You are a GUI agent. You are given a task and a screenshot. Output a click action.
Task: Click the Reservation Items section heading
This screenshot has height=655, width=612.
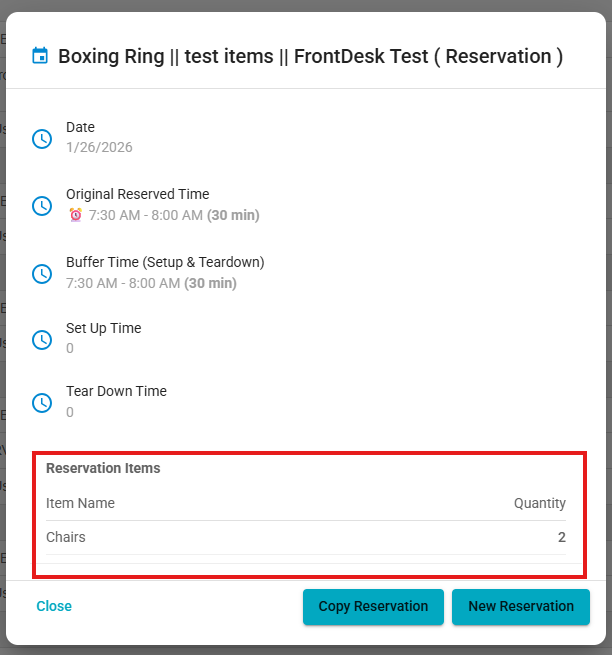click(x=103, y=468)
